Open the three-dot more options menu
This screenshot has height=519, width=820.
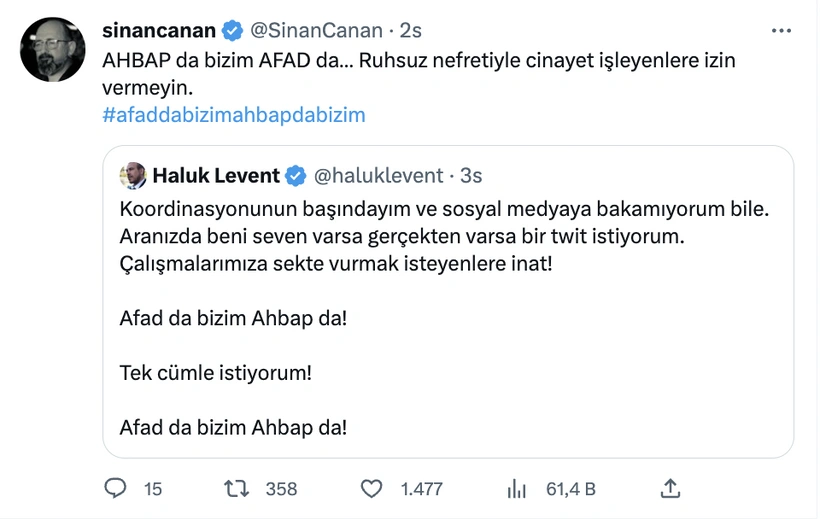click(x=782, y=31)
